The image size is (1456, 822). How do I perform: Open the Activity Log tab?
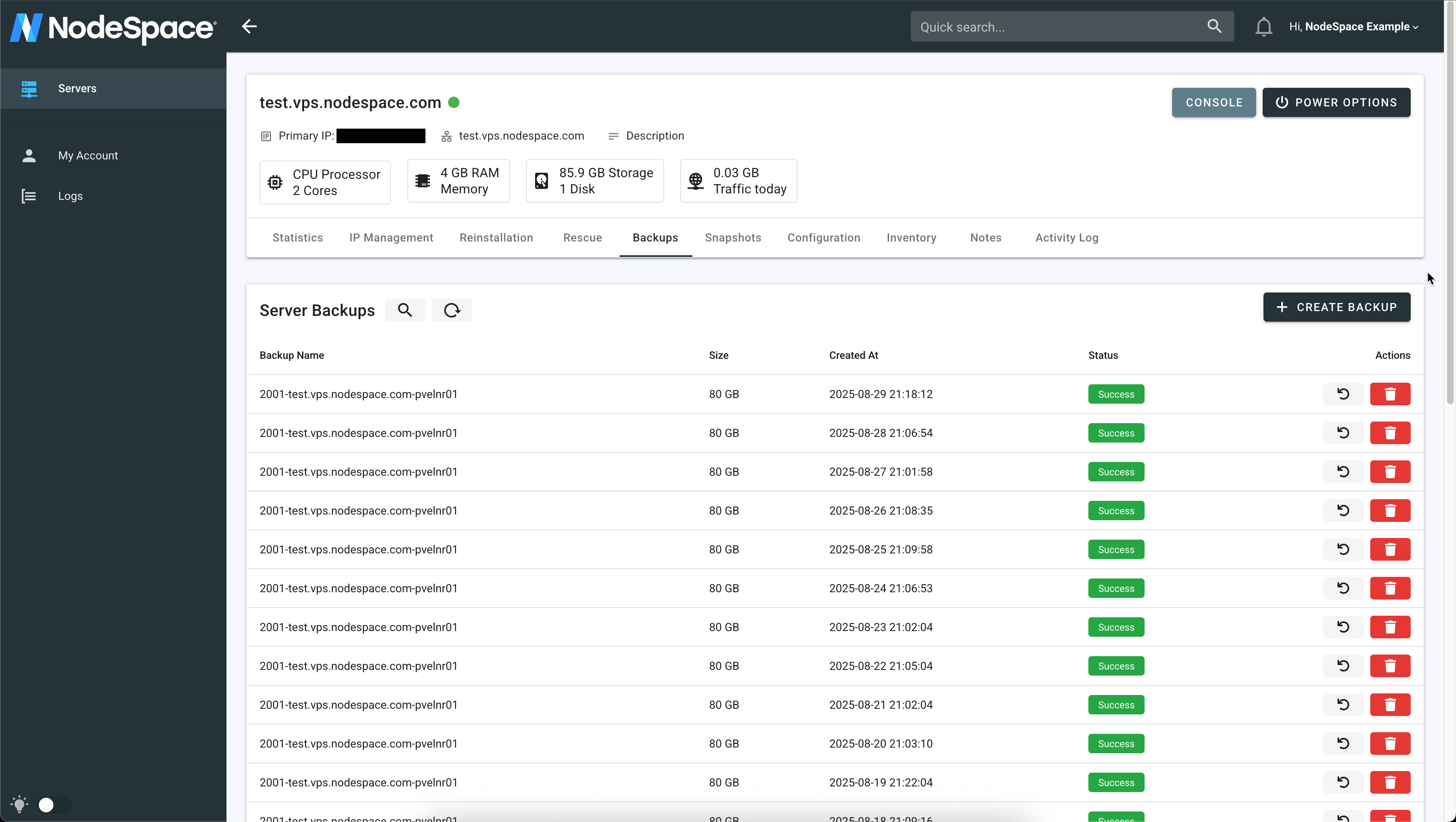1067,237
